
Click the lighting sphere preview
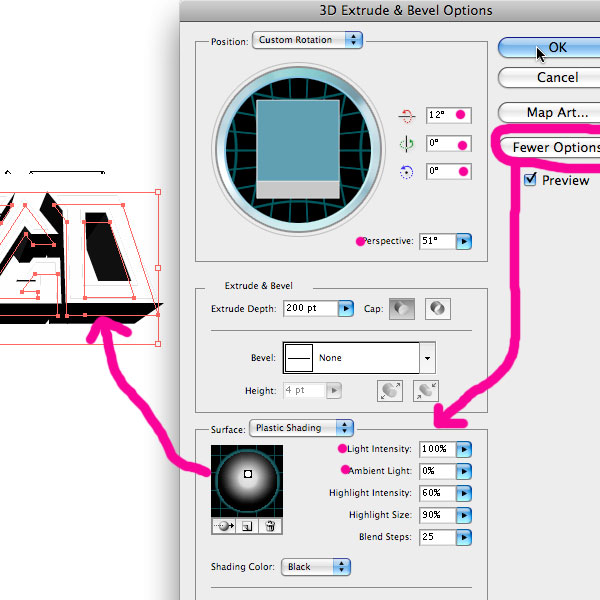click(x=247, y=481)
